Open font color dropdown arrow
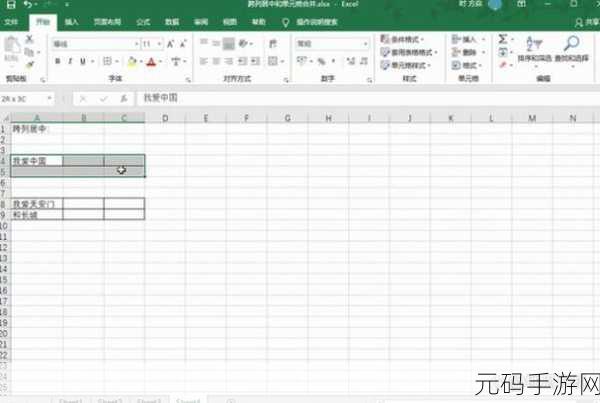 click(x=160, y=62)
